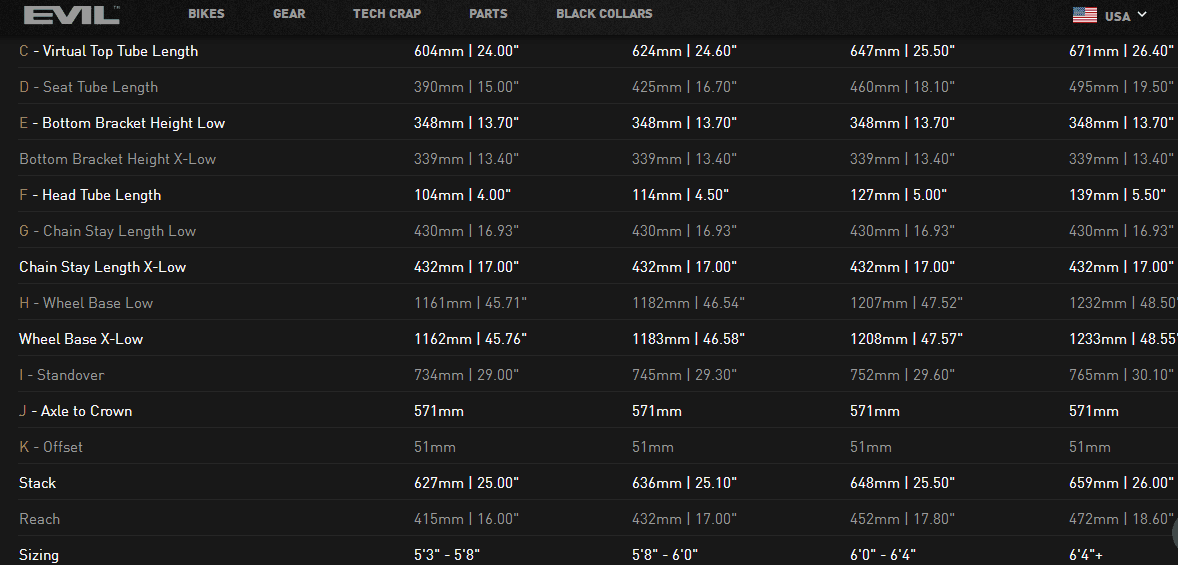This screenshot has height=565, width=1178.
Task: Click the Wheel Base X-Low row label
Action: tap(81, 339)
